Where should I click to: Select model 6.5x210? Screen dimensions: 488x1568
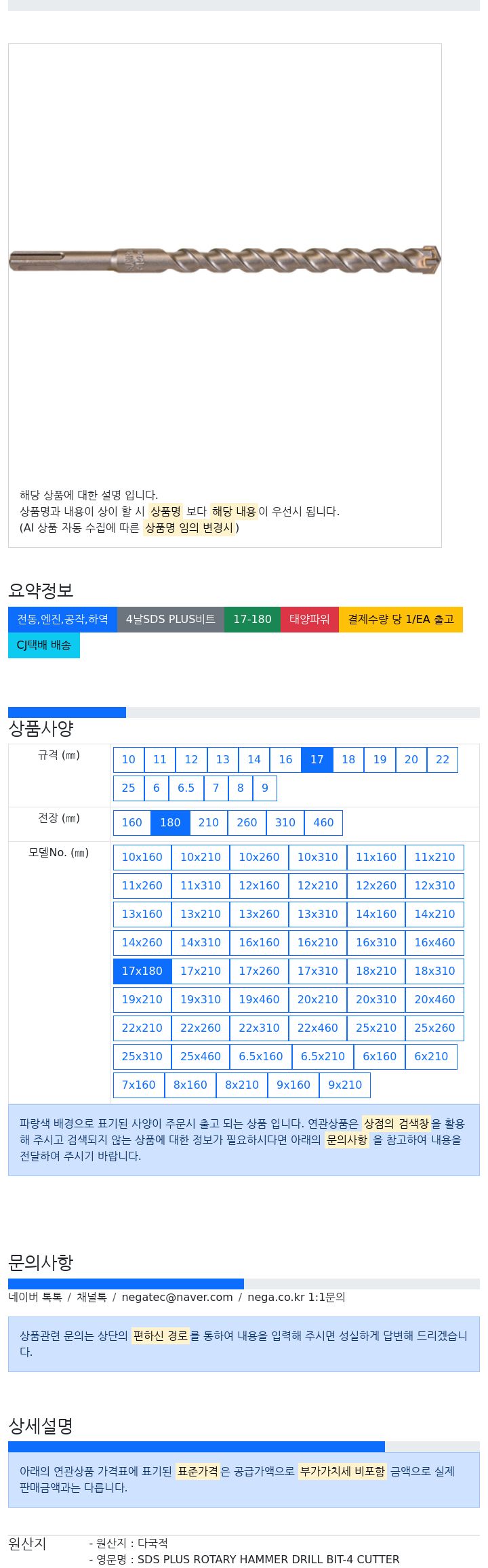(x=323, y=1057)
